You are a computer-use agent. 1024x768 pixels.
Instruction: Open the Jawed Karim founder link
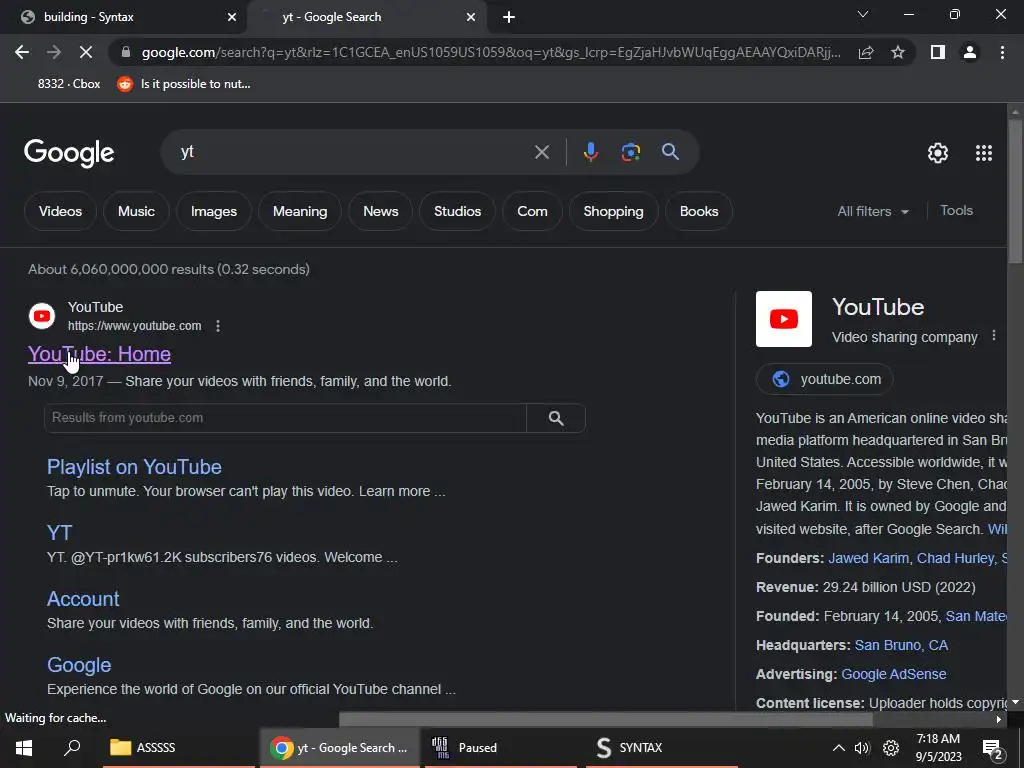[868, 558]
